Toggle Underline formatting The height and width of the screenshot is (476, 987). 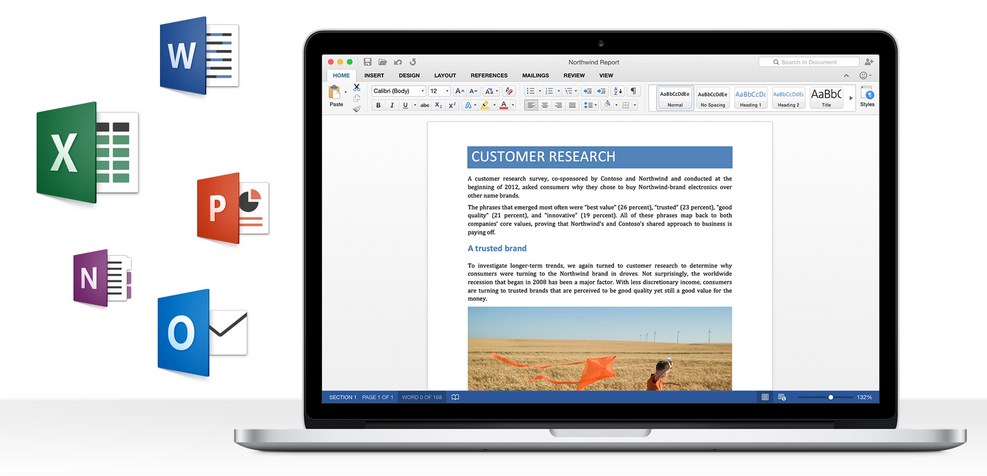[405, 105]
